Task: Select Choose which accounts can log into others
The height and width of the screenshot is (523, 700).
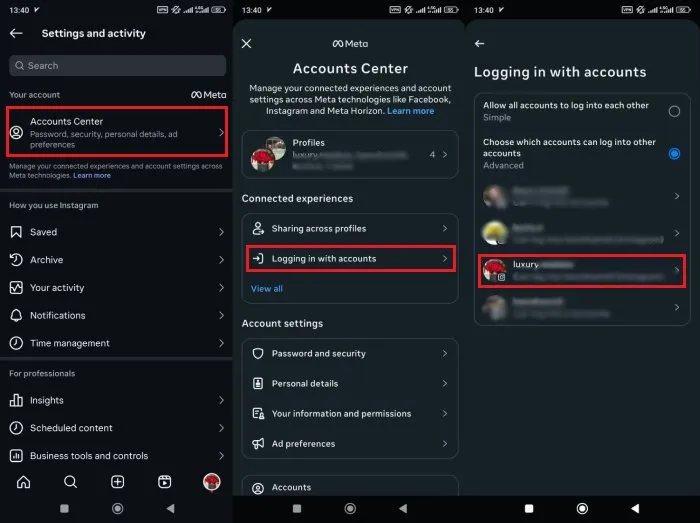Action: [674, 154]
